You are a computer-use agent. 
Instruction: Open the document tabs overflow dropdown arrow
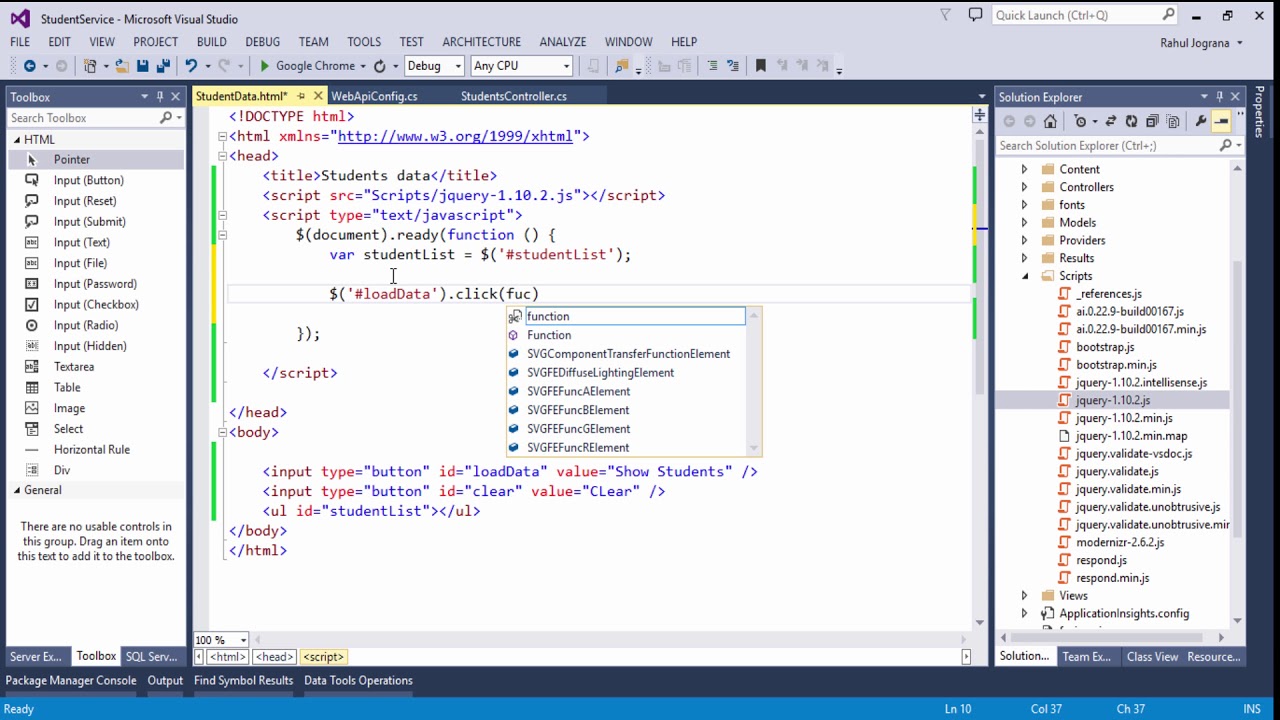(981, 97)
